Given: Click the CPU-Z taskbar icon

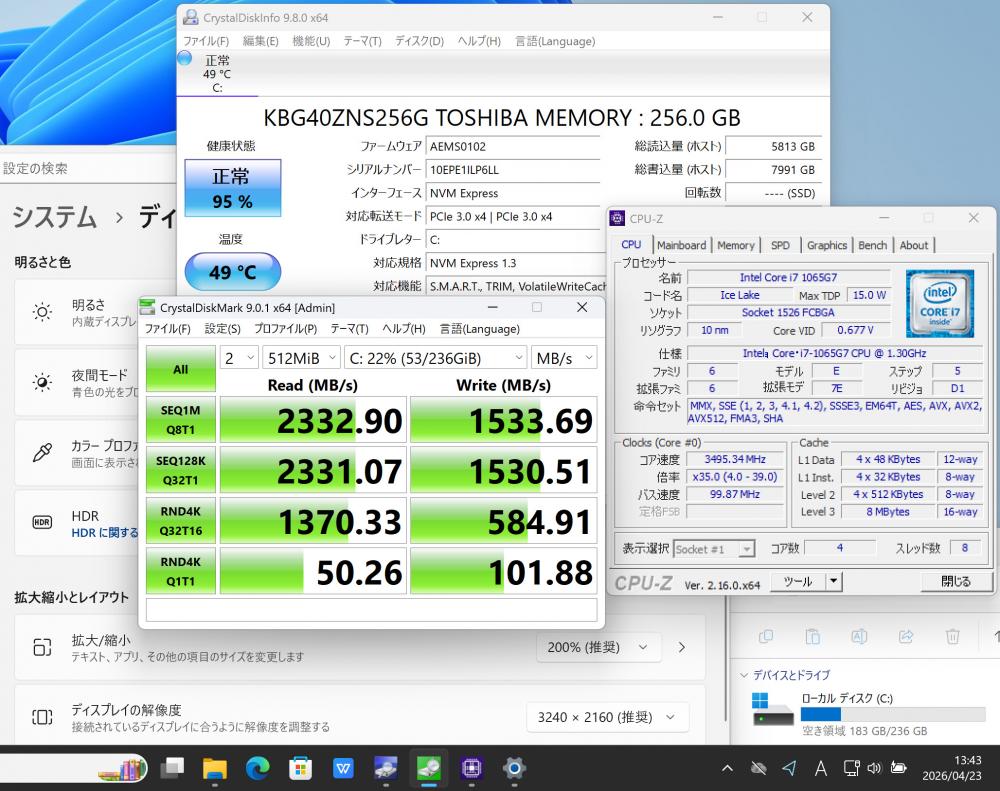Looking at the screenshot, I should (x=472, y=768).
